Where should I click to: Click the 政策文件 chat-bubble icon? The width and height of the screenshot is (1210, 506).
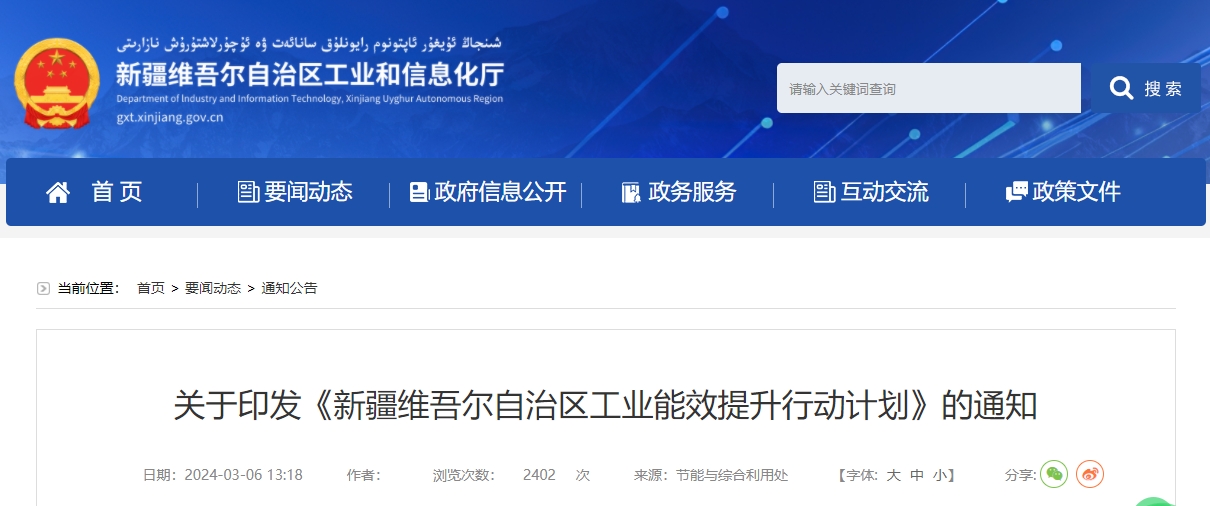pos(1016,192)
